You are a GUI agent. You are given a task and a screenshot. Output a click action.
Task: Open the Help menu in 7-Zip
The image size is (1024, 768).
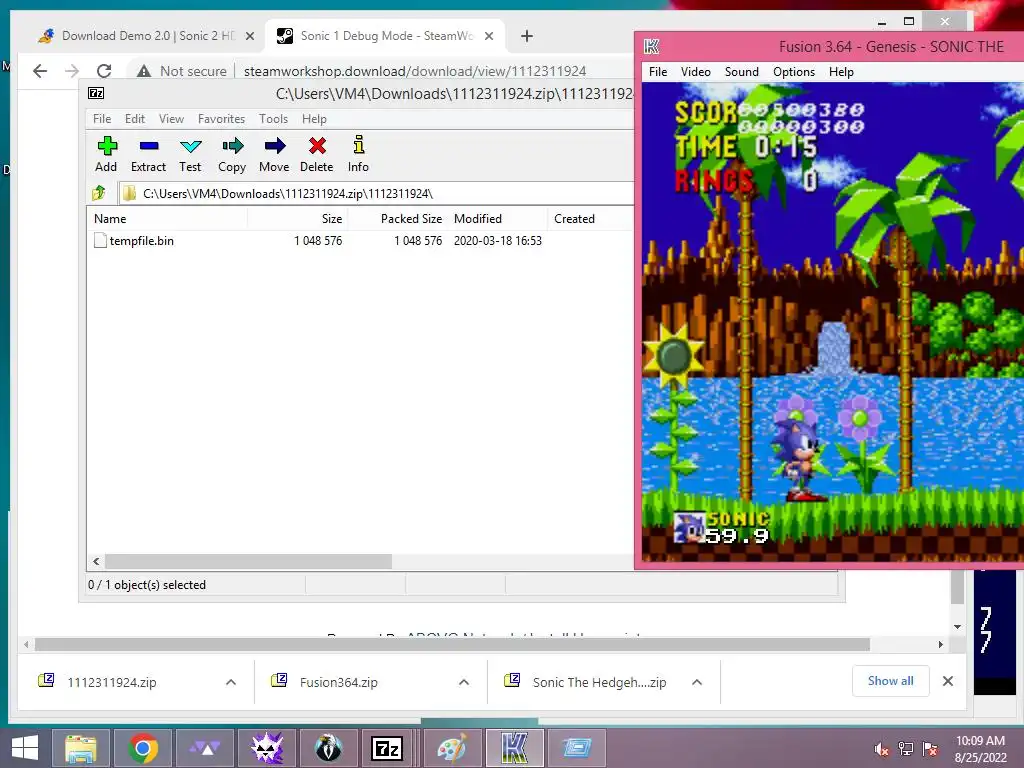314,119
